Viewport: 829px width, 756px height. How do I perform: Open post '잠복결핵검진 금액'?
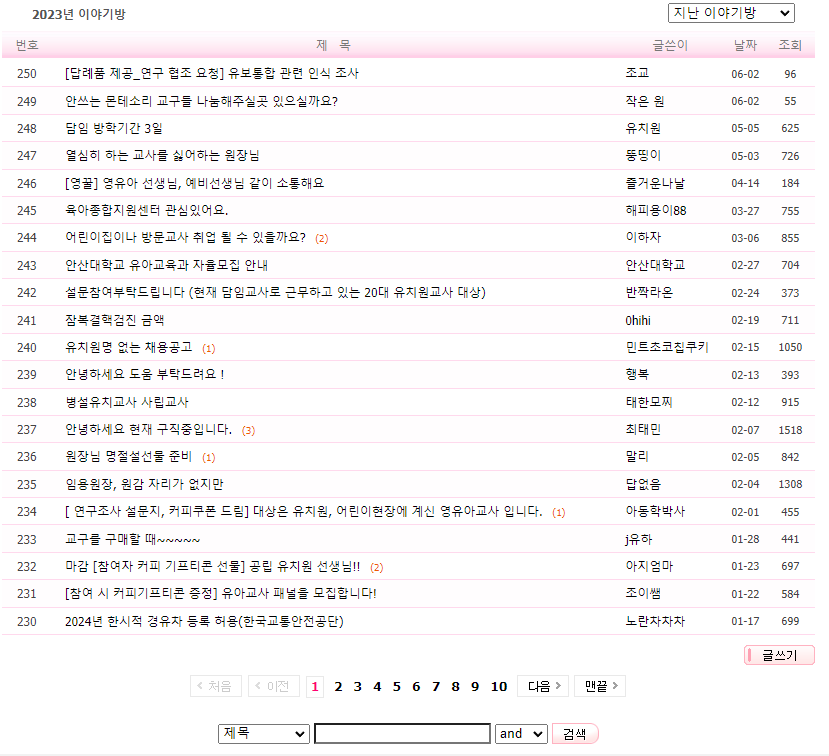tap(114, 320)
